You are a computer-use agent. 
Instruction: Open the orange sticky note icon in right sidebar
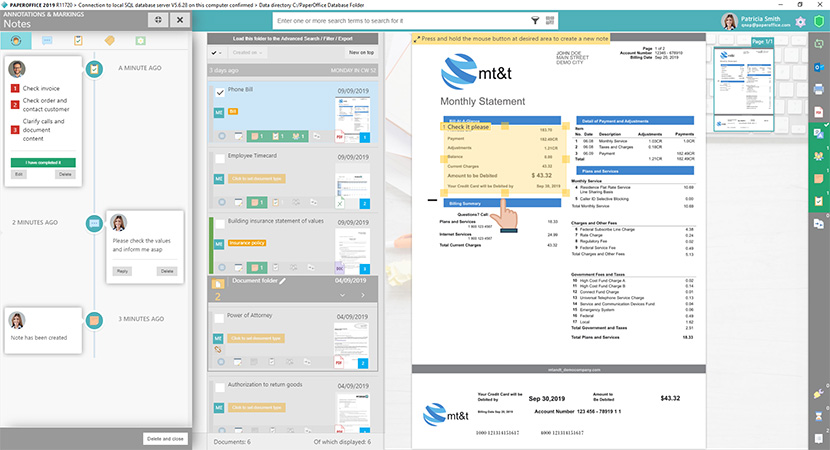(x=818, y=178)
